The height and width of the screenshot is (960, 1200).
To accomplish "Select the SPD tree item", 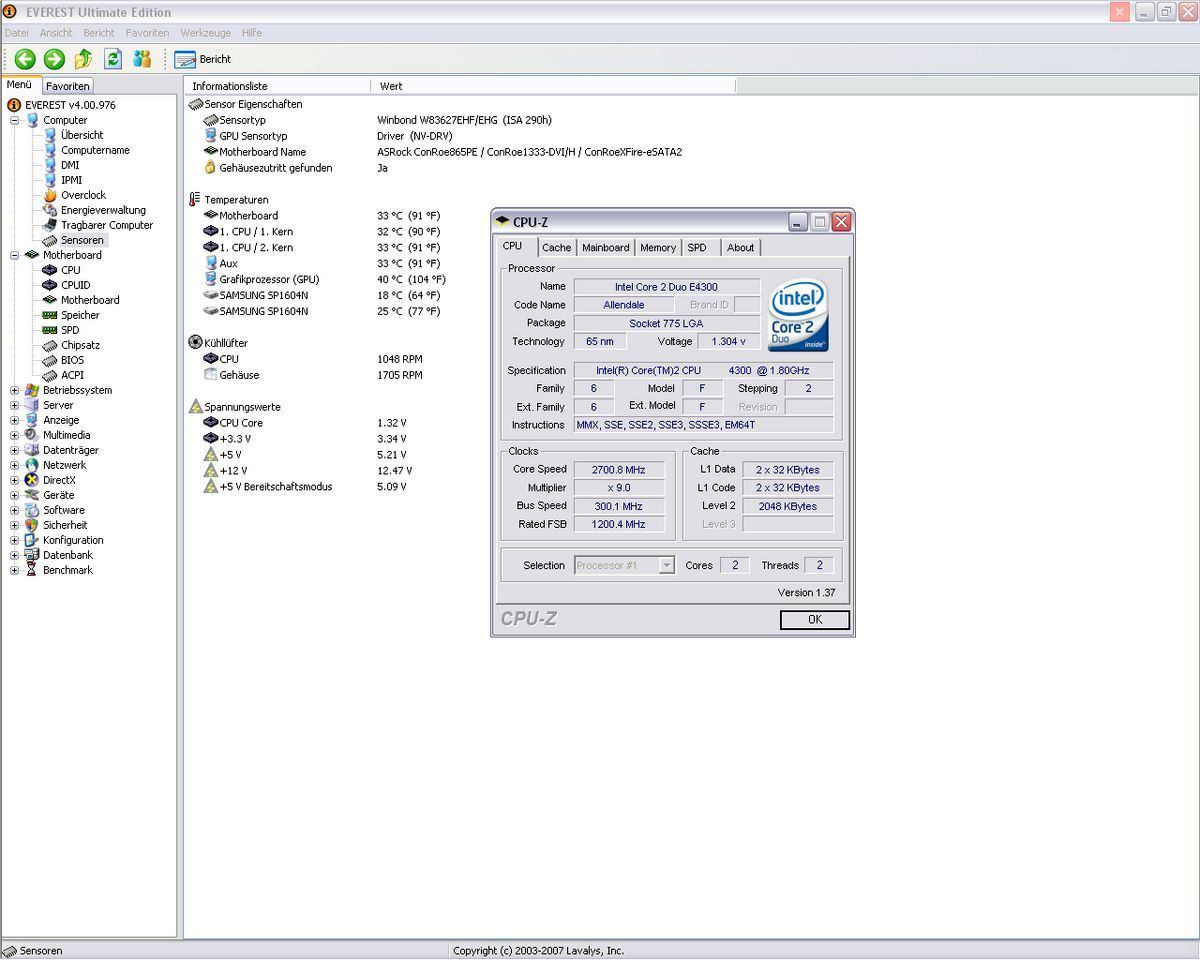I will [x=70, y=330].
